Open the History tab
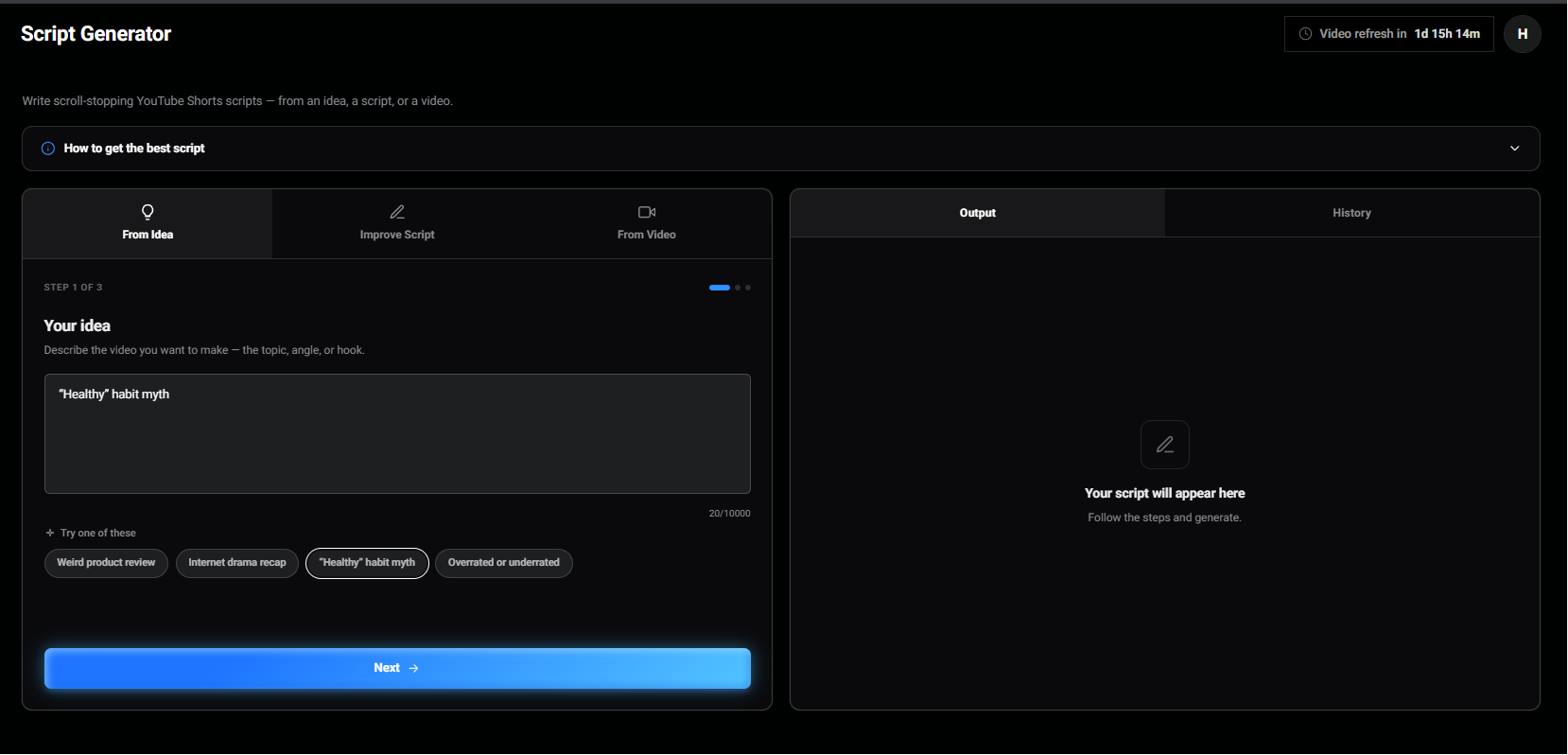Image resolution: width=1568 pixels, height=755 pixels. 1351,213
